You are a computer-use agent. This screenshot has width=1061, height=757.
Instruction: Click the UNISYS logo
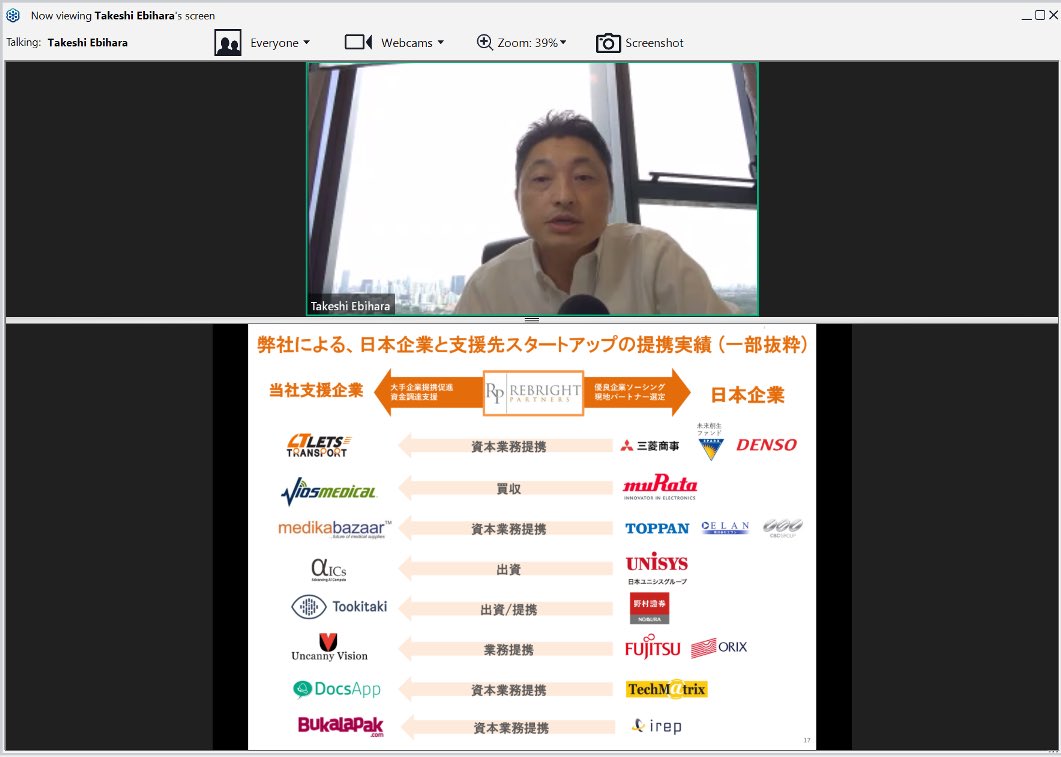656,568
